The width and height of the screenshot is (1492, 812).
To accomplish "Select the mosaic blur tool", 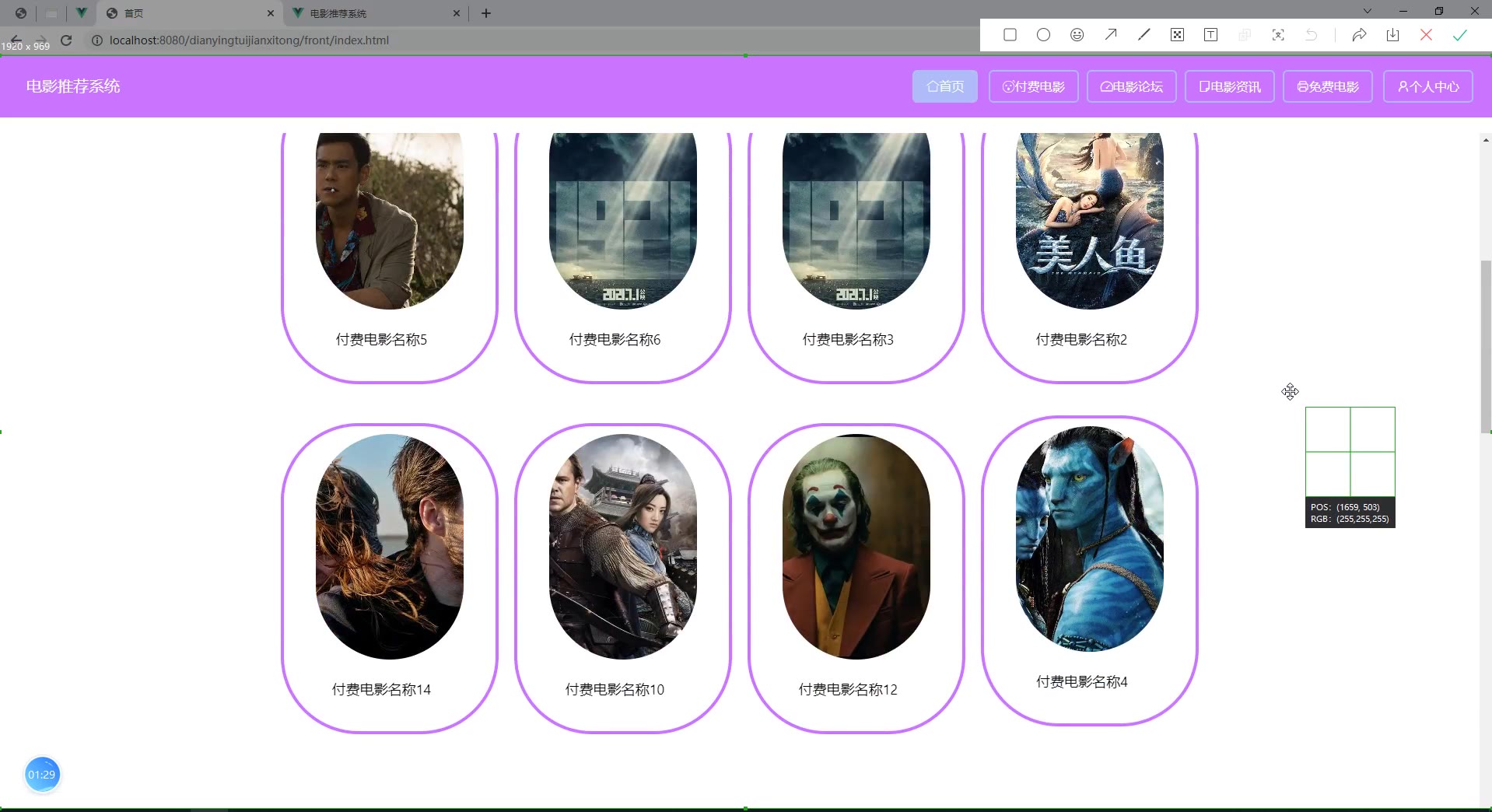I will [x=1177, y=35].
